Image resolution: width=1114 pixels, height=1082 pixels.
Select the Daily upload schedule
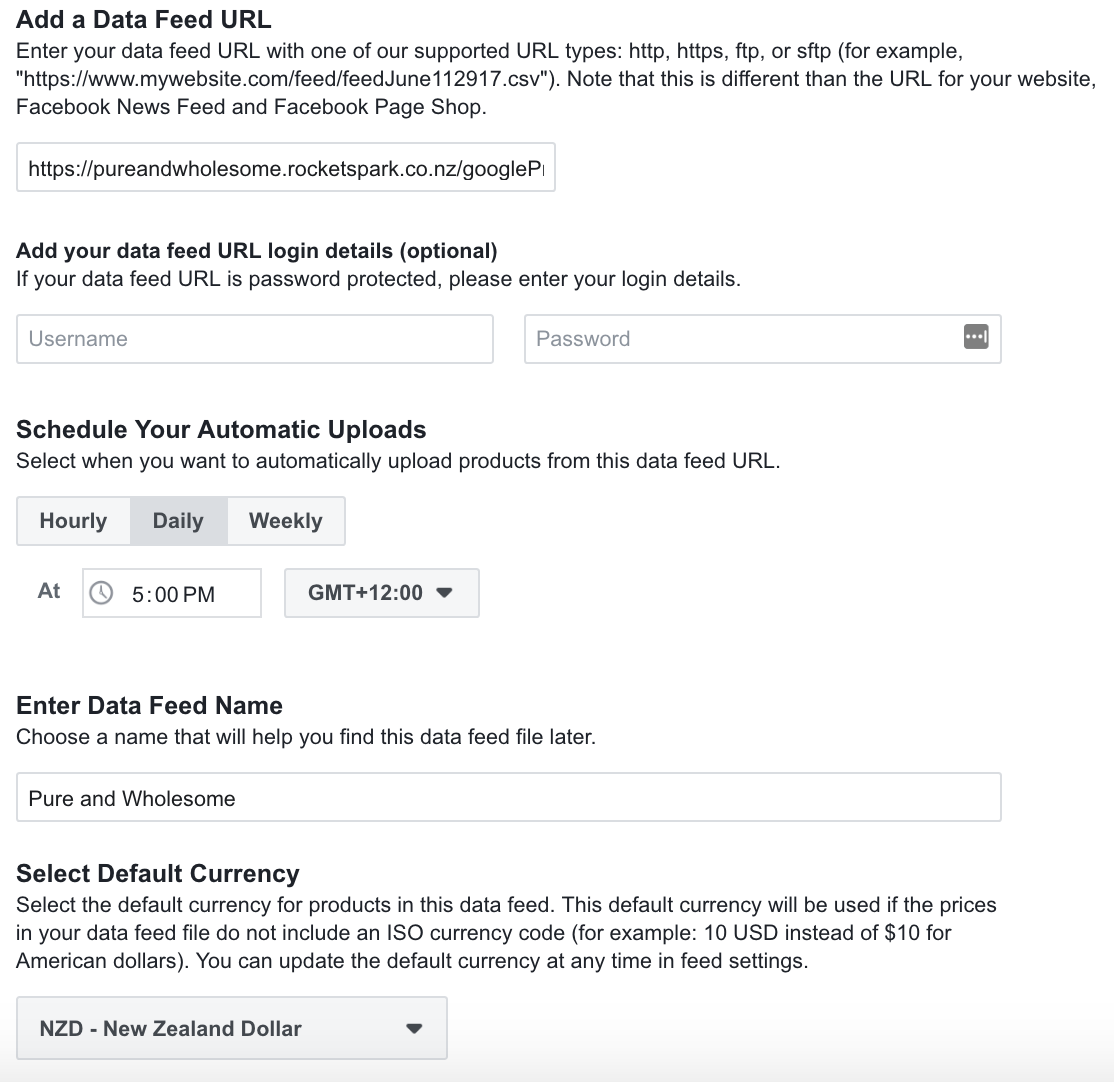pyautogui.click(x=178, y=521)
